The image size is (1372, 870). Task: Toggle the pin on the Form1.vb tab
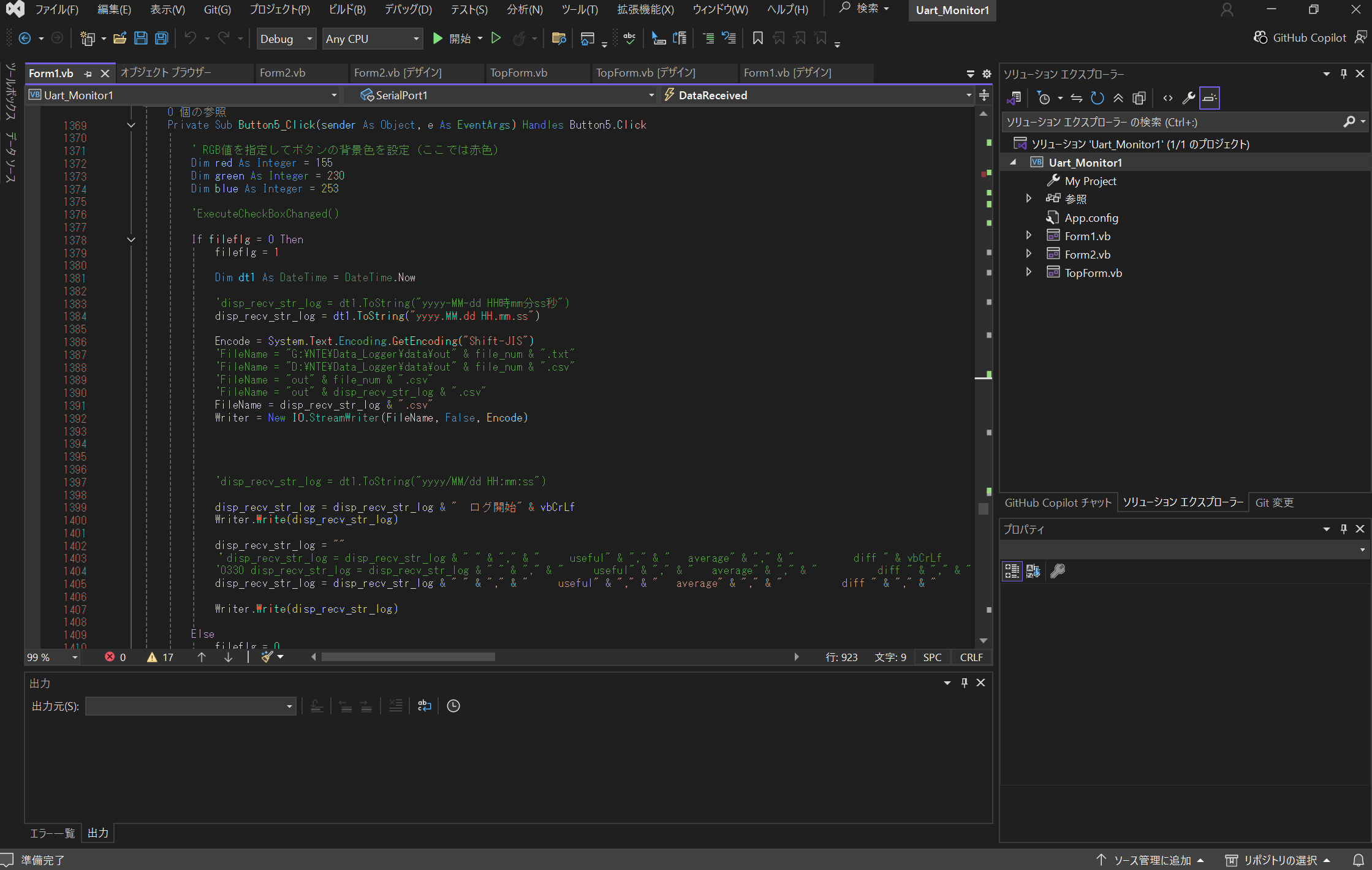coord(88,74)
